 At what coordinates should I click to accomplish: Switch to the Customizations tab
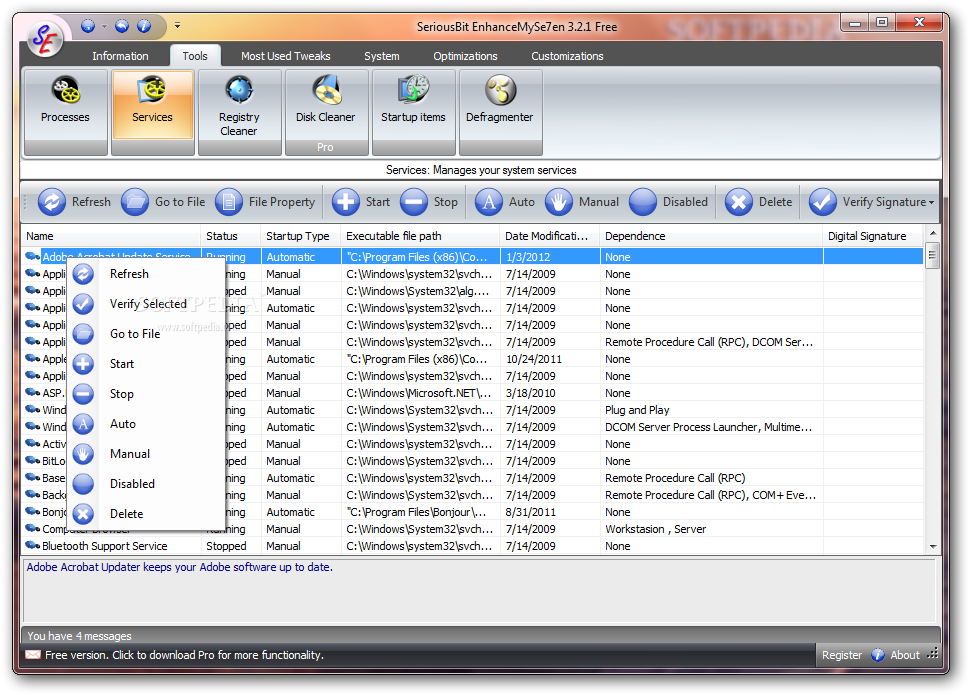point(567,56)
